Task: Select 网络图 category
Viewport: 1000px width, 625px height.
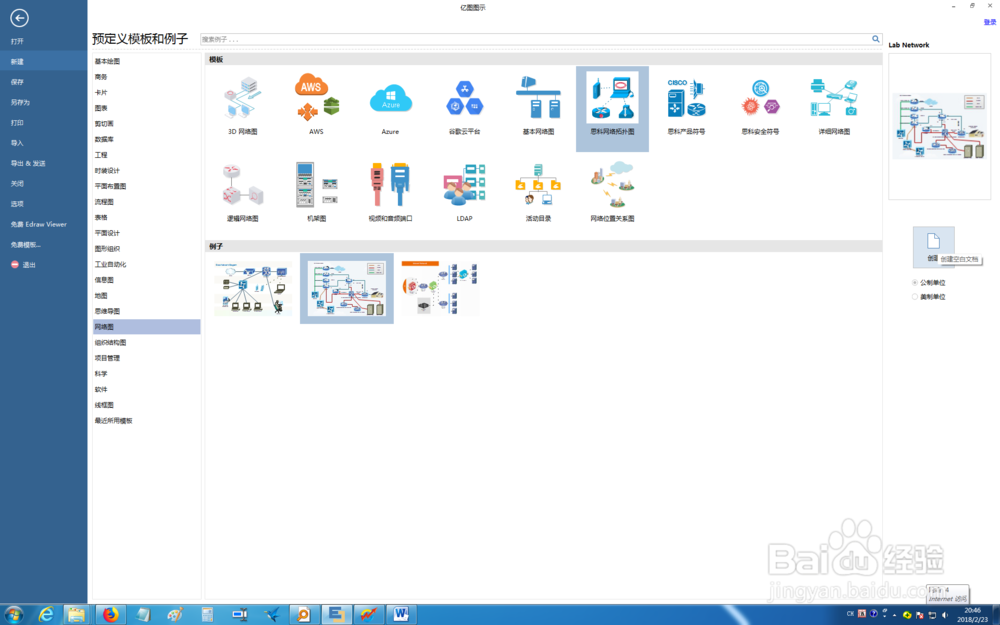Action: point(147,327)
